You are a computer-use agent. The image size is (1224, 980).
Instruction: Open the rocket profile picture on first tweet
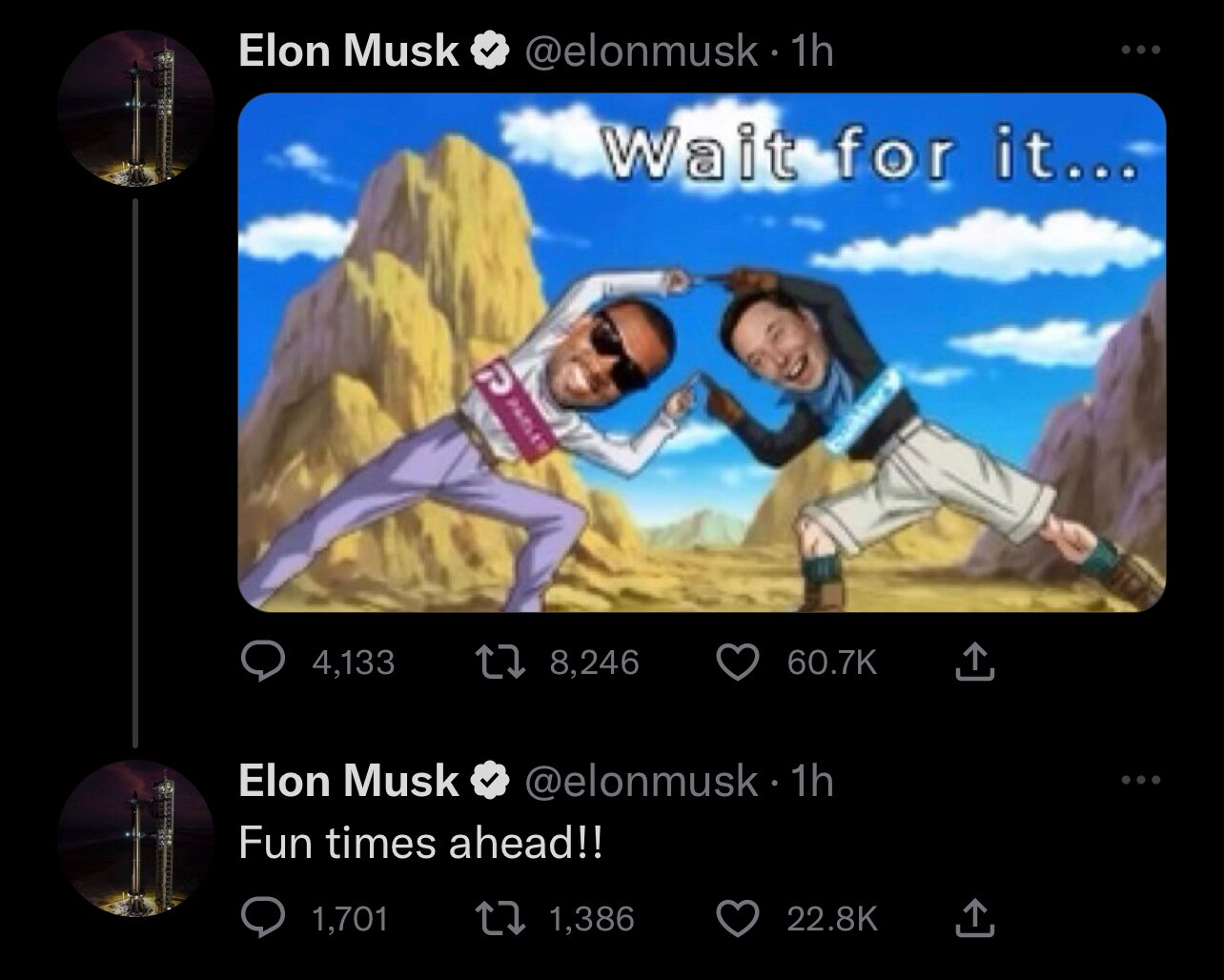click(x=135, y=108)
